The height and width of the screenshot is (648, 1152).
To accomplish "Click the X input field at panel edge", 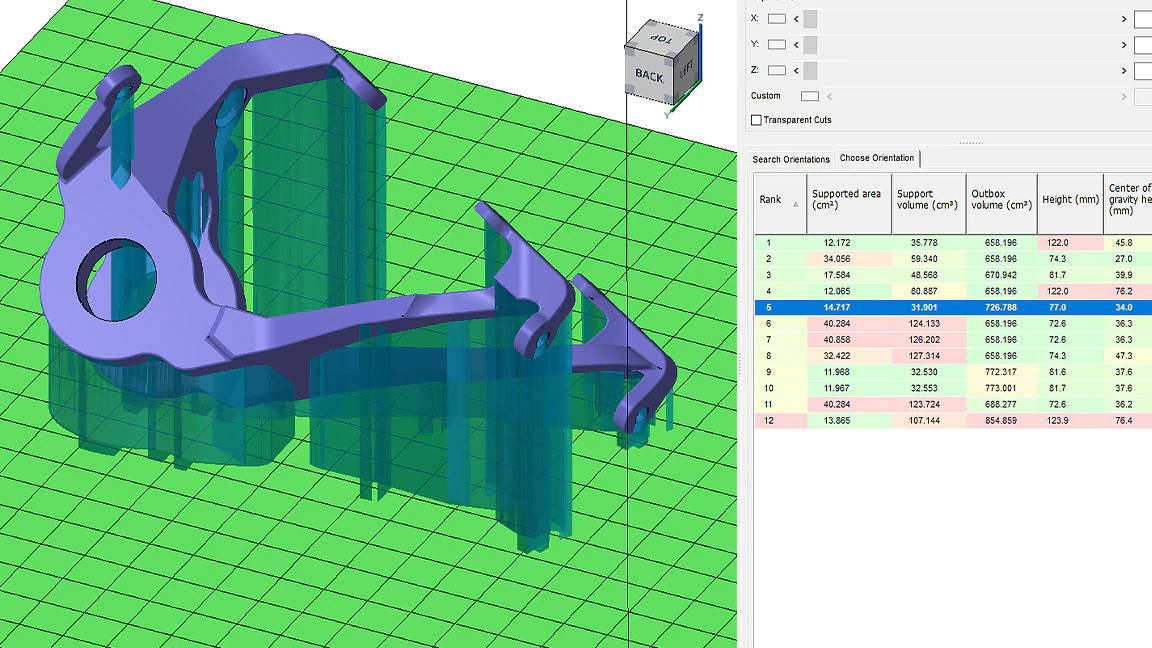I will (1143, 19).
